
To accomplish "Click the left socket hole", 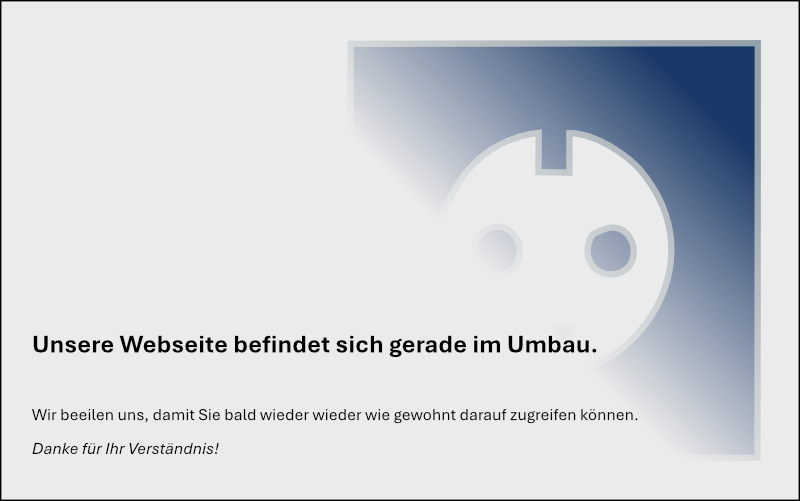I will 497,250.
